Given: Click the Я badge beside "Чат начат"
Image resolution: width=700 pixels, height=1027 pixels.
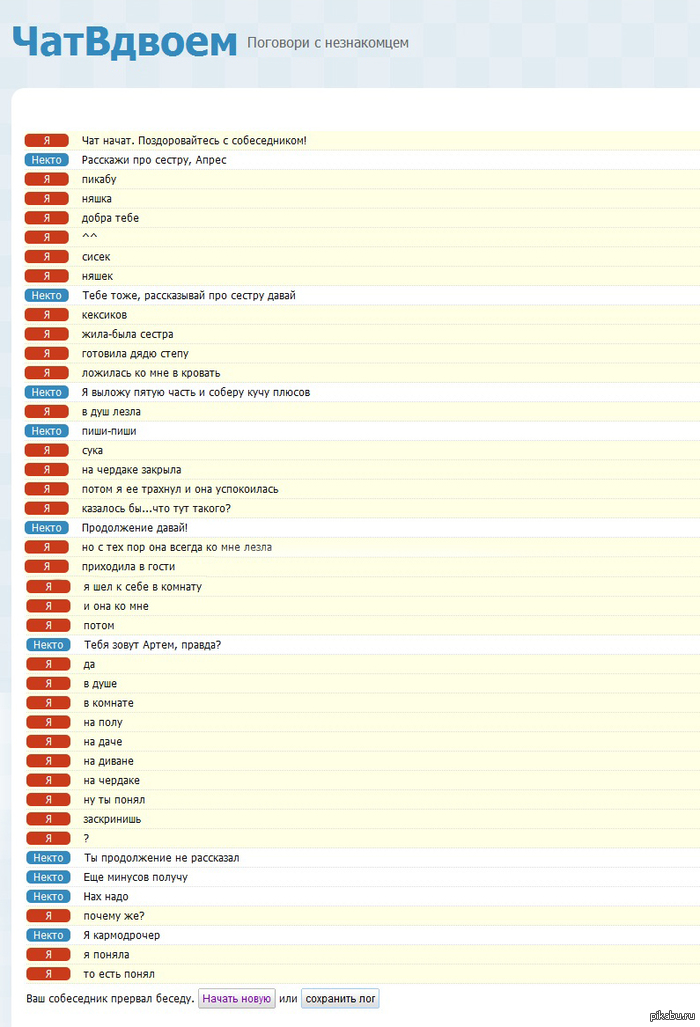Looking at the screenshot, I should [47, 140].
